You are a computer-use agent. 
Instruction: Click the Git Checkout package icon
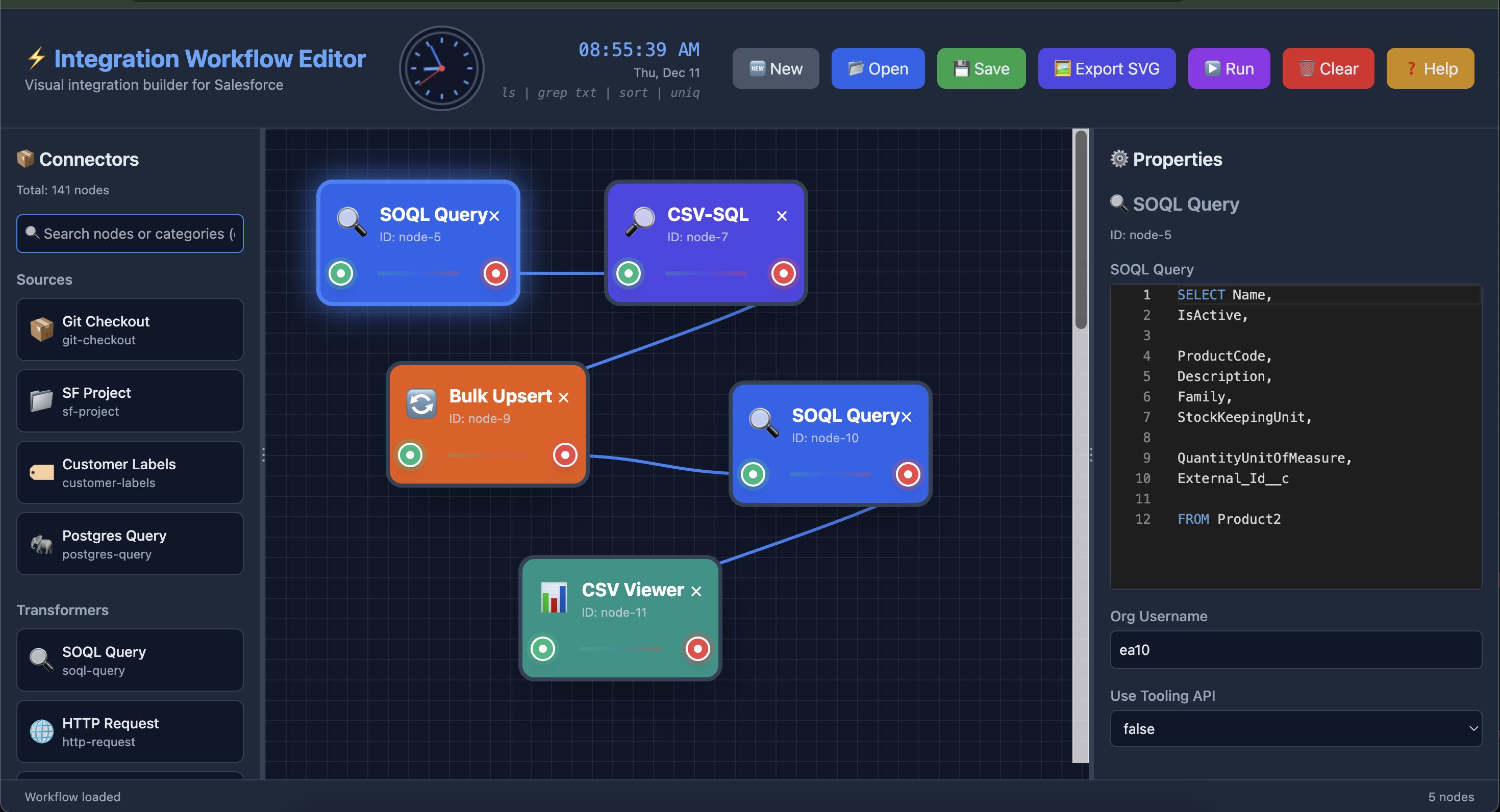pos(41,329)
